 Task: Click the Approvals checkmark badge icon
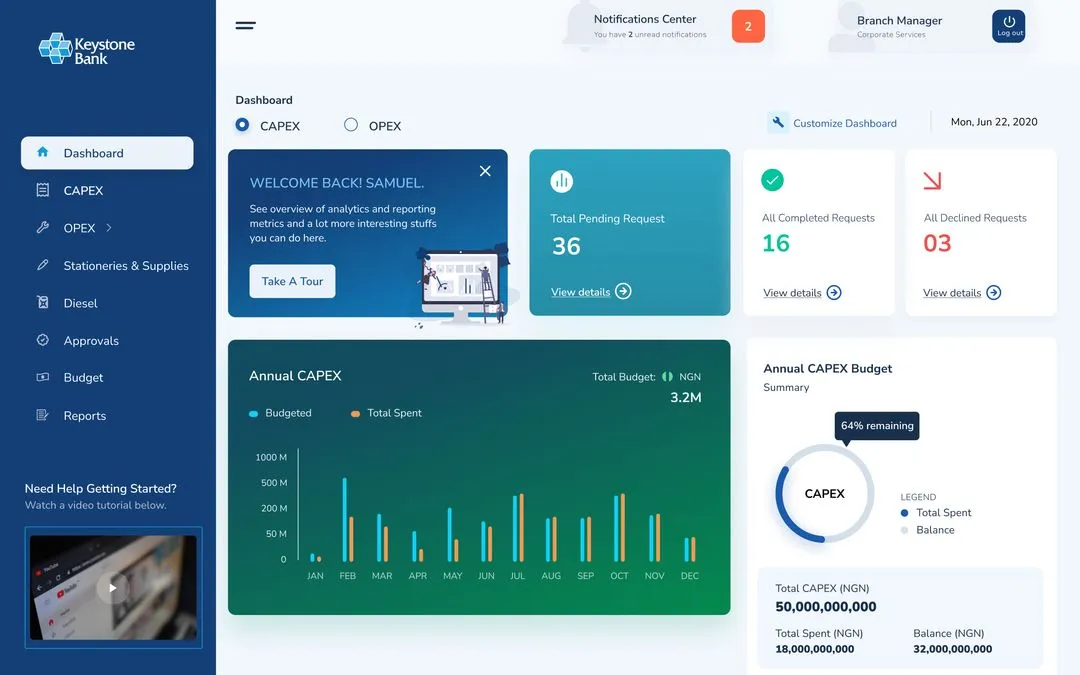pos(43,340)
